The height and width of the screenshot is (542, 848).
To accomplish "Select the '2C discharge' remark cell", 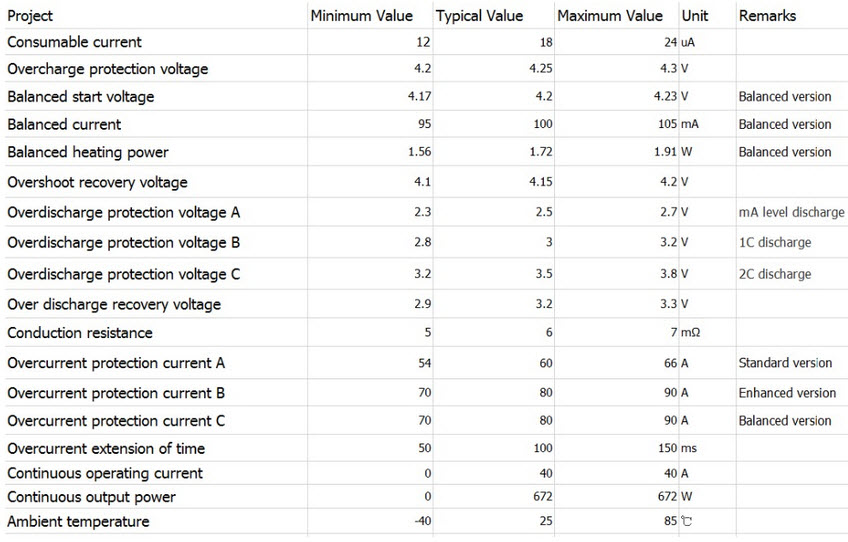I will coord(775,275).
